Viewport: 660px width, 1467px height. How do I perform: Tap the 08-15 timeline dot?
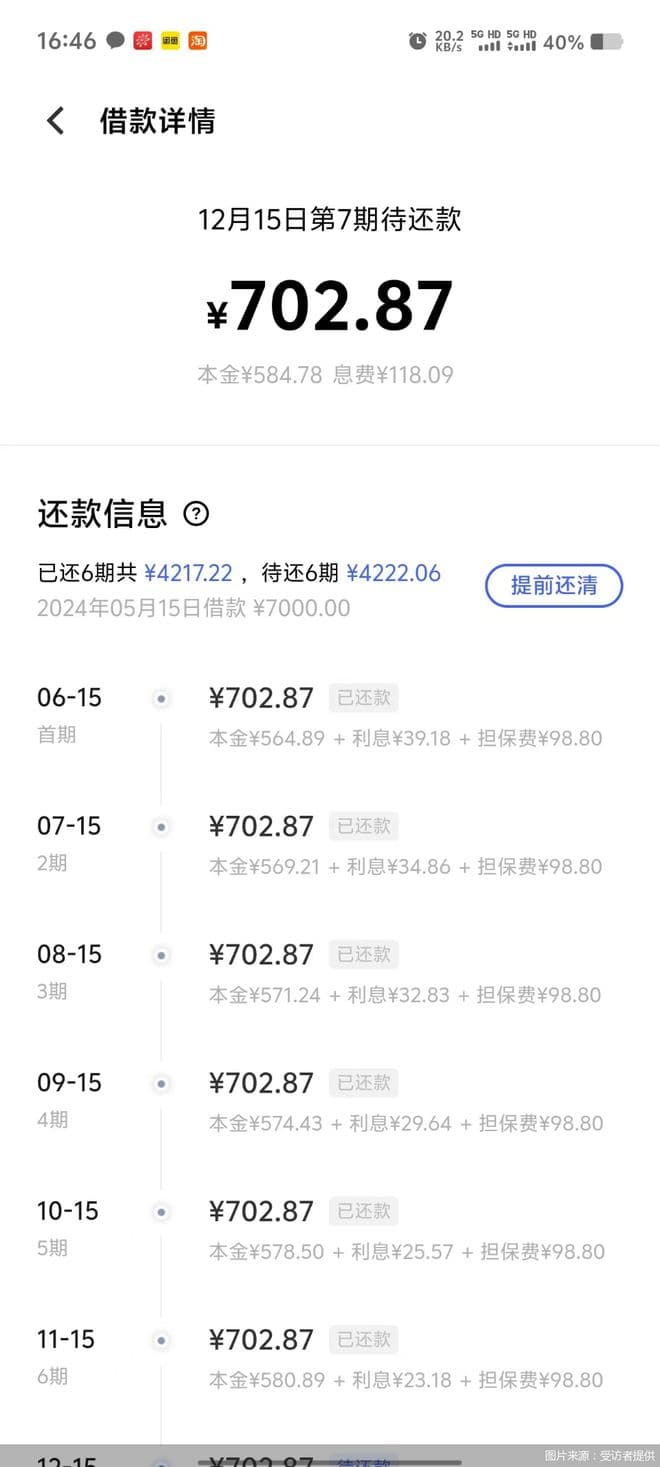pyautogui.click(x=161, y=955)
